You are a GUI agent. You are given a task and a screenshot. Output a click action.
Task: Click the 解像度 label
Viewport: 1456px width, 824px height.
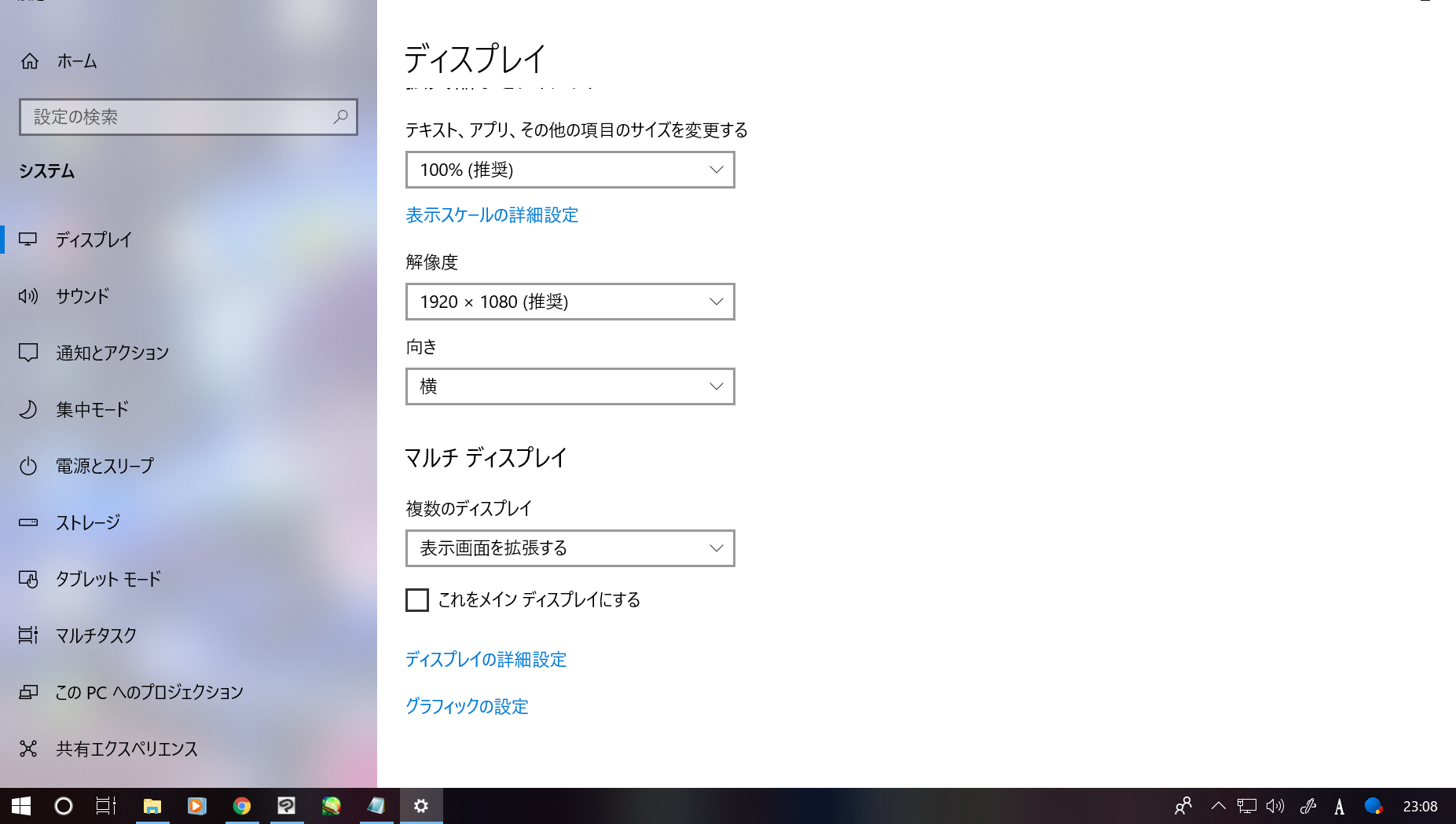tap(432, 262)
